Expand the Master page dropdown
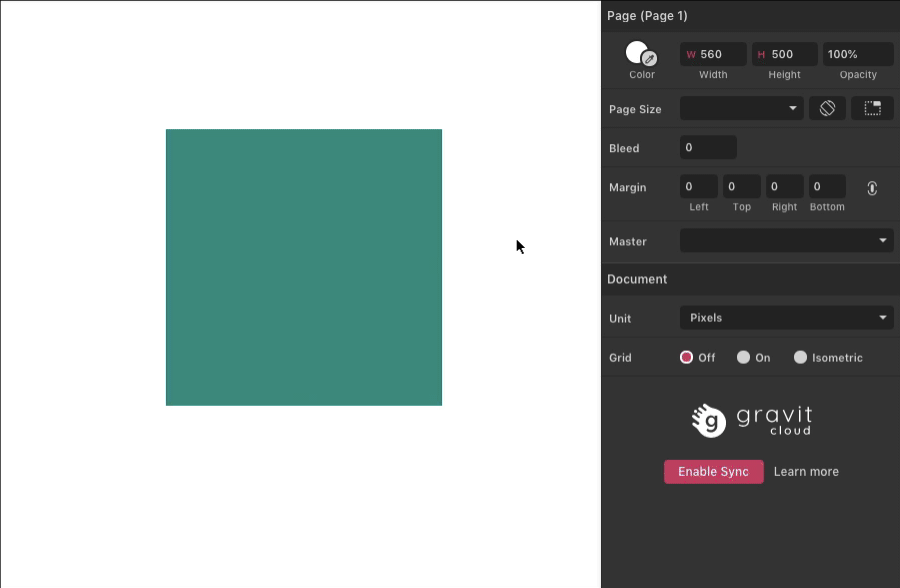This screenshot has height=588, width=900. [x=786, y=241]
